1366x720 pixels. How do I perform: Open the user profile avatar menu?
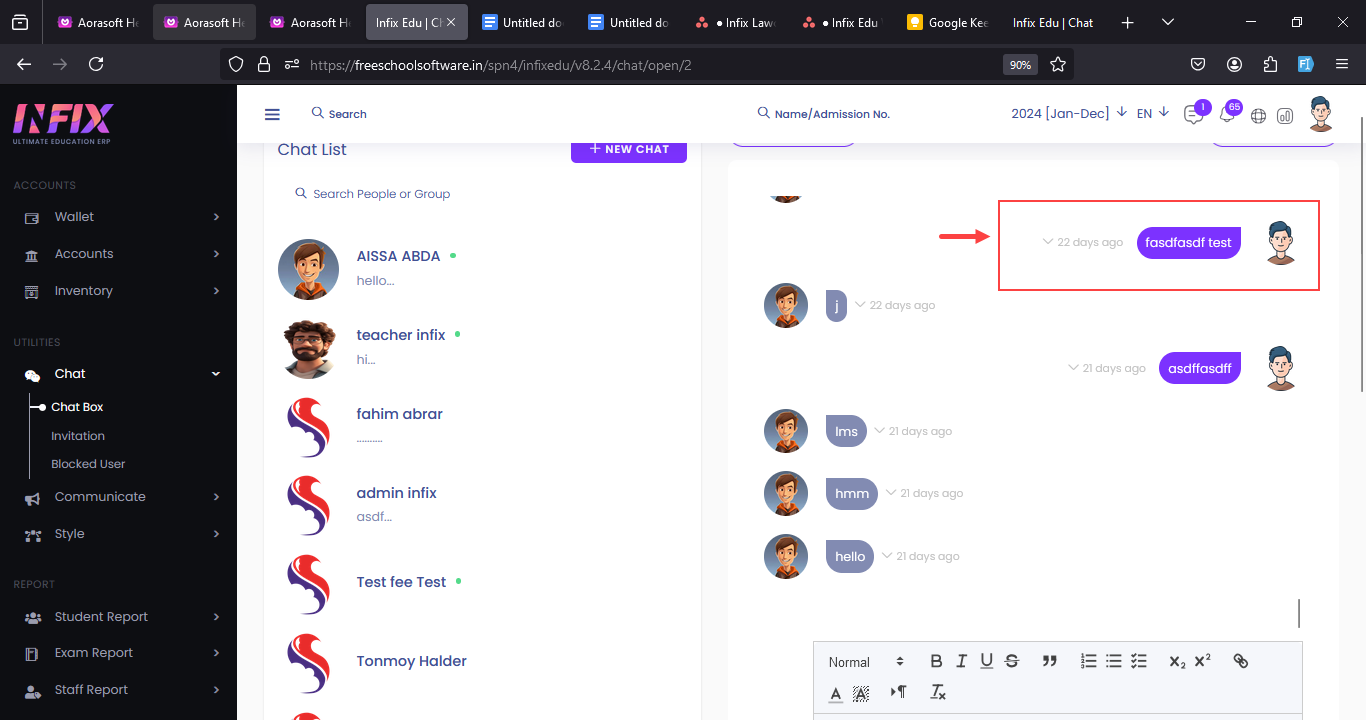coord(1321,114)
